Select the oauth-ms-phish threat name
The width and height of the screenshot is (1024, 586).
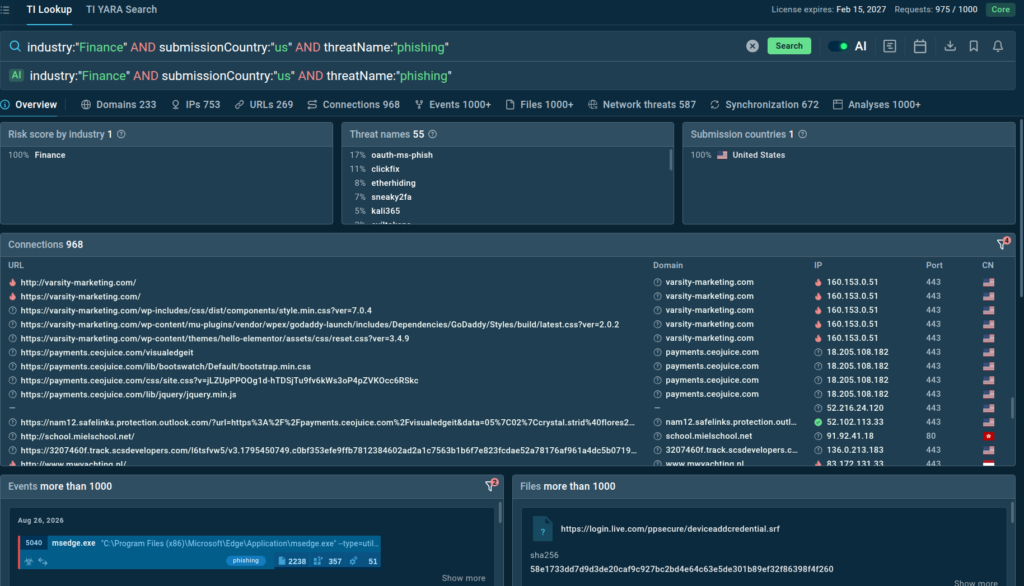[x=402, y=155]
